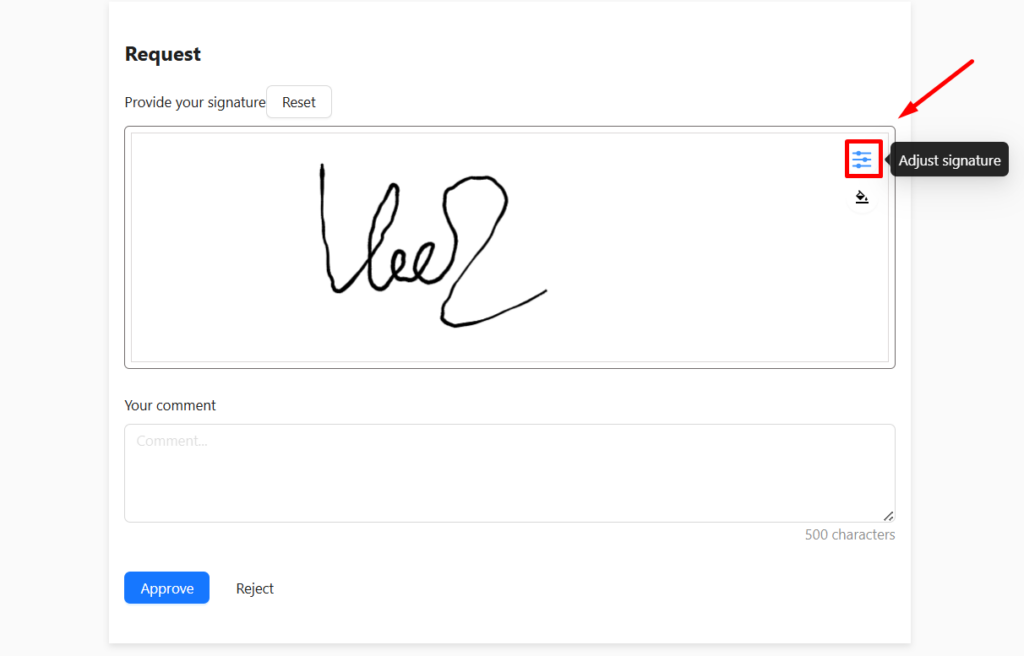The width and height of the screenshot is (1024, 656).
Task: Open the Adjust signature sliders icon
Action: click(862, 159)
